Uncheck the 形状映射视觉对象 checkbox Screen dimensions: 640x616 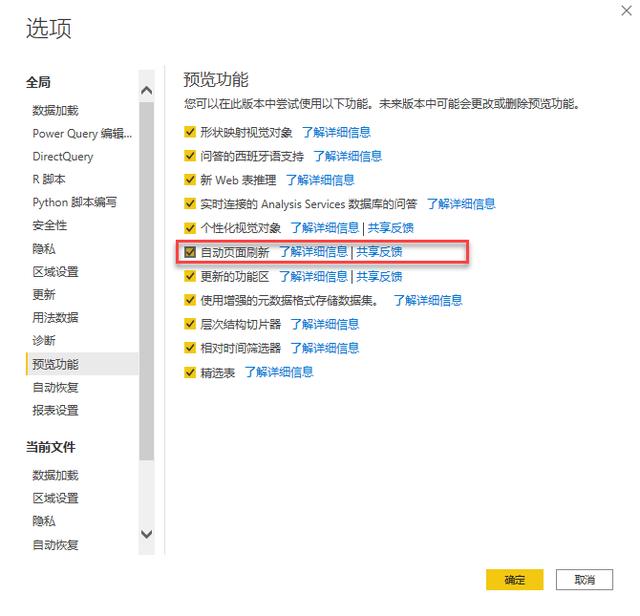[190, 132]
